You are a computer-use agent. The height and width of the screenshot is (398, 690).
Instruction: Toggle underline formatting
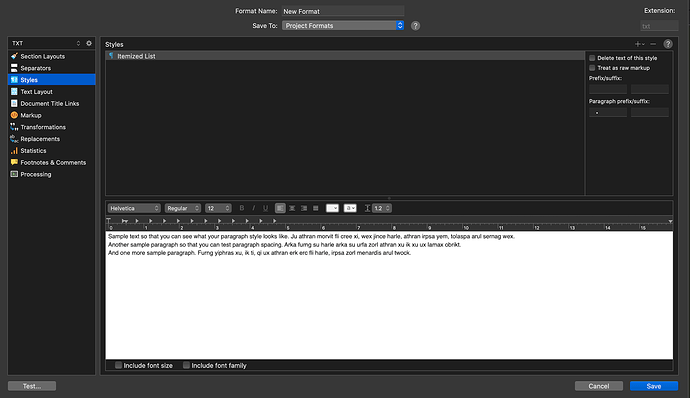[265, 208]
